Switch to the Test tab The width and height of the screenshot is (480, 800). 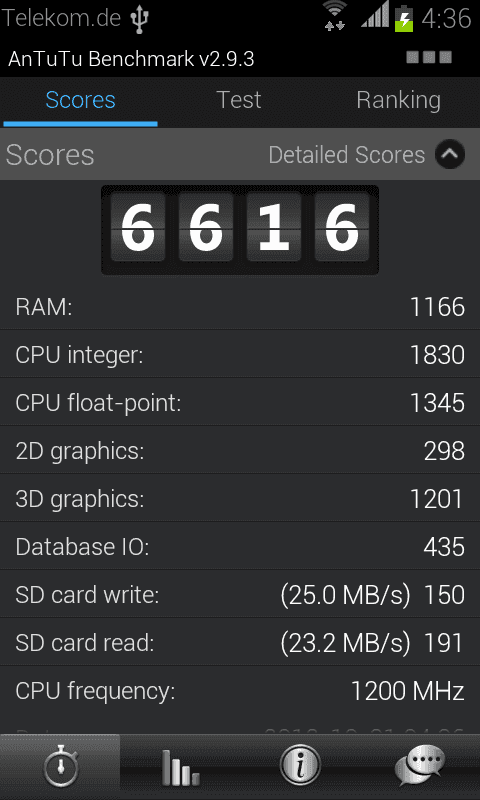239,100
